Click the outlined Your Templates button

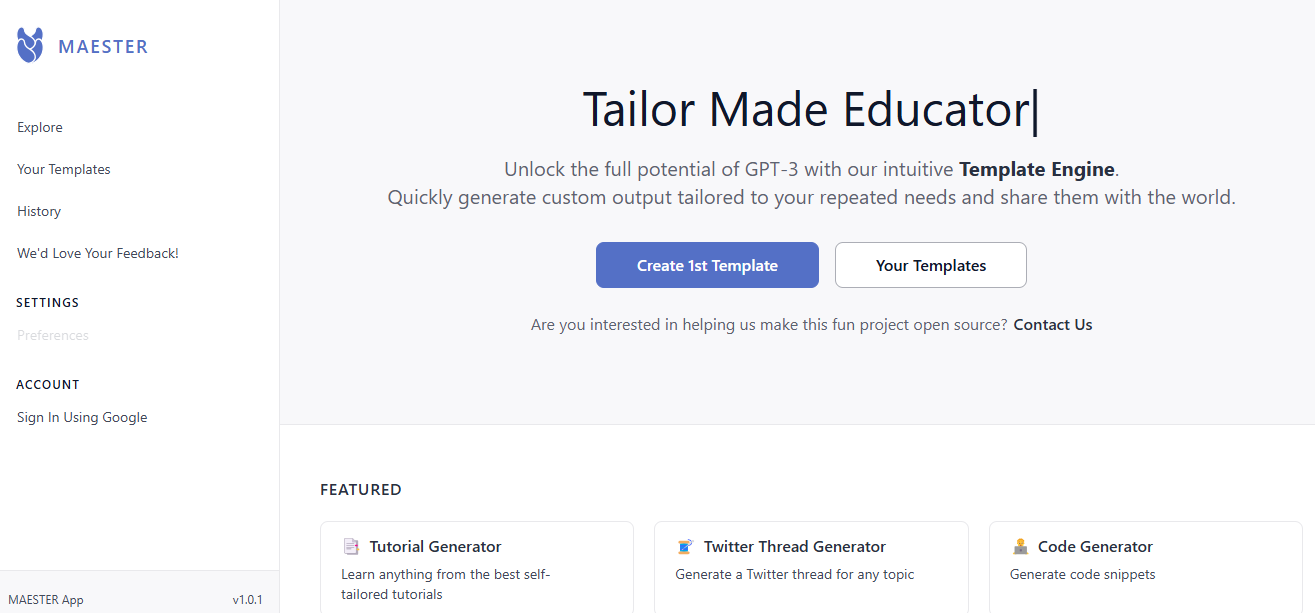[x=931, y=265]
